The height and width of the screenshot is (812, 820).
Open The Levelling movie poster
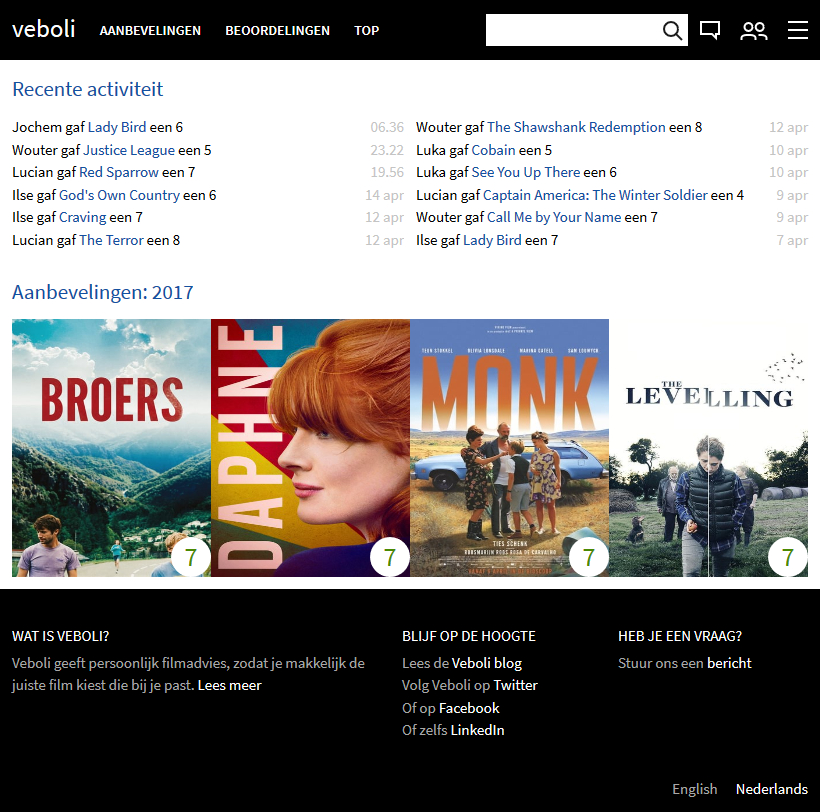708,448
